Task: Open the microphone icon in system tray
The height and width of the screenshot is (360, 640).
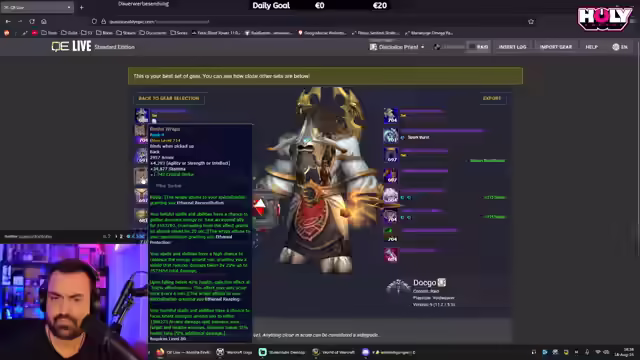Action: pyautogui.click(x=587, y=352)
